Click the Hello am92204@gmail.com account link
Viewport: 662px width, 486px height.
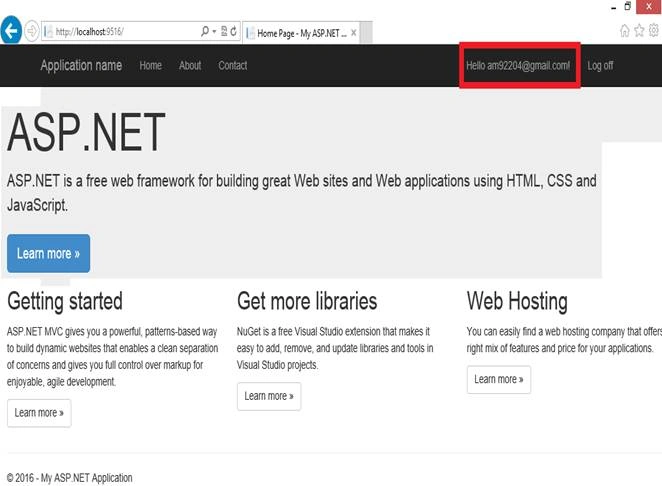click(518, 65)
